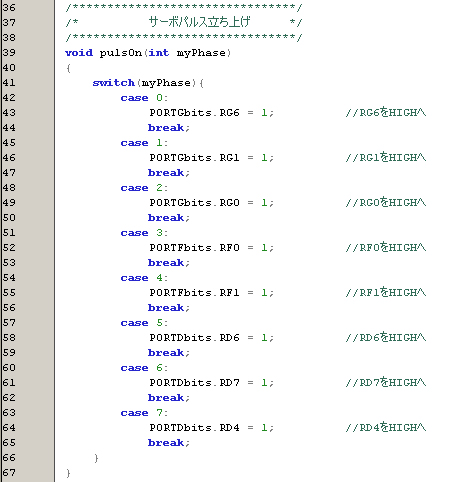451x482 pixels.
Task: Click the PORTGbits.RG6 assignment line
Action: [x=211, y=113]
